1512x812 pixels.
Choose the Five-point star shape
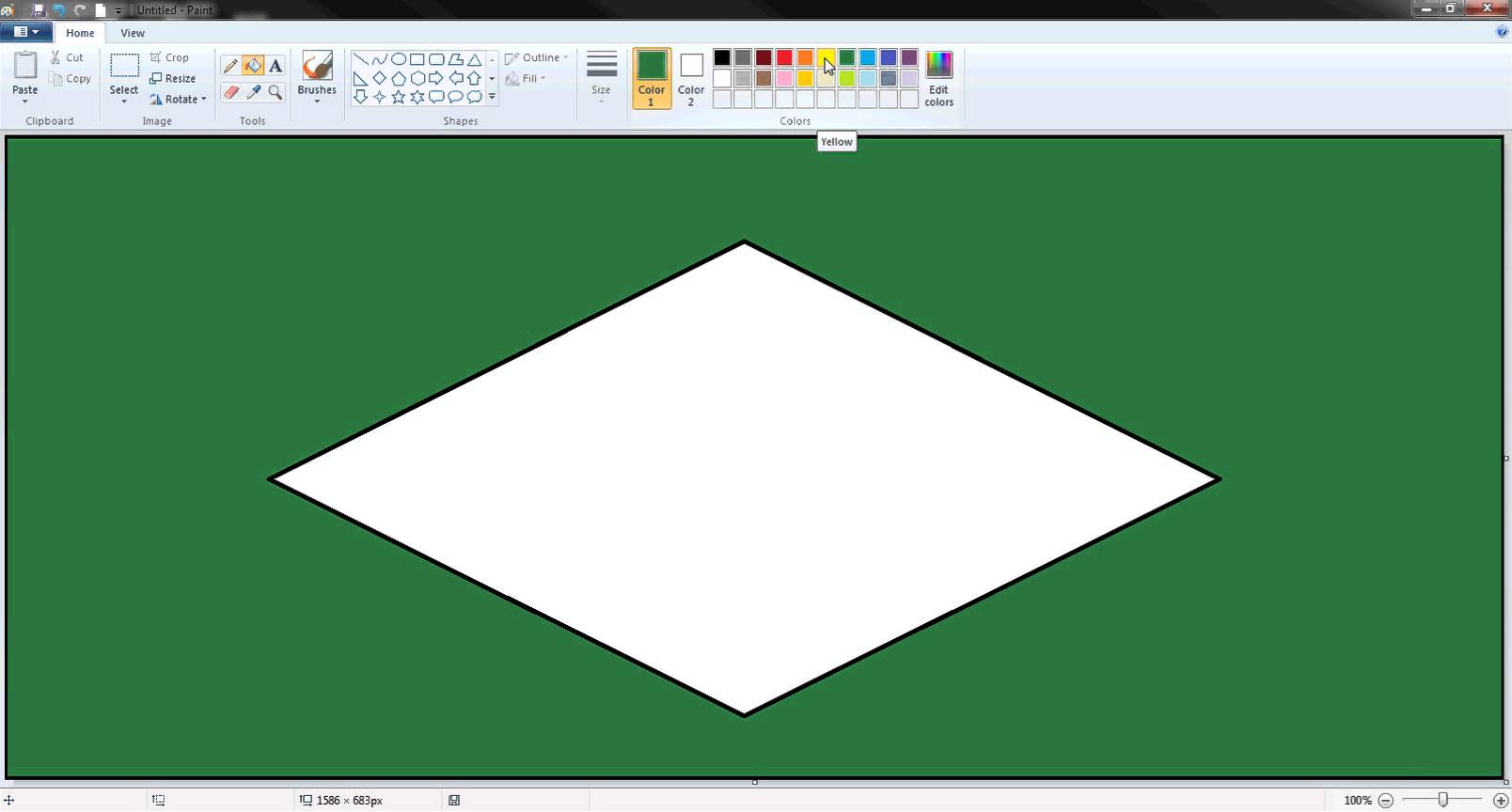pyautogui.click(x=399, y=97)
